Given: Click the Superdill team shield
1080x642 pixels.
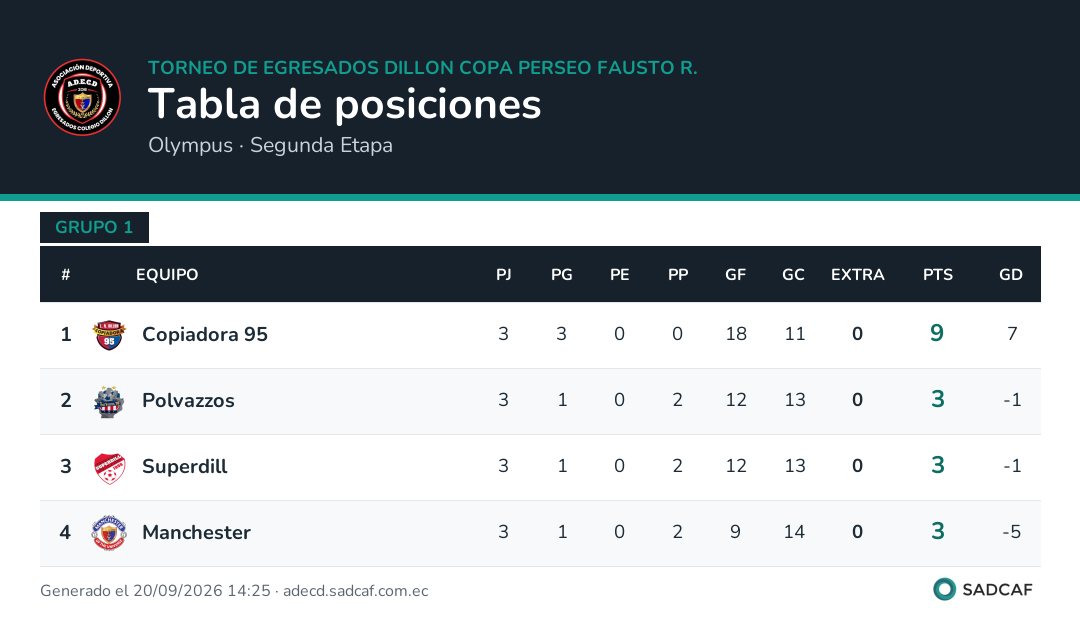Looking at the screenshot, I should click(109, 467).
